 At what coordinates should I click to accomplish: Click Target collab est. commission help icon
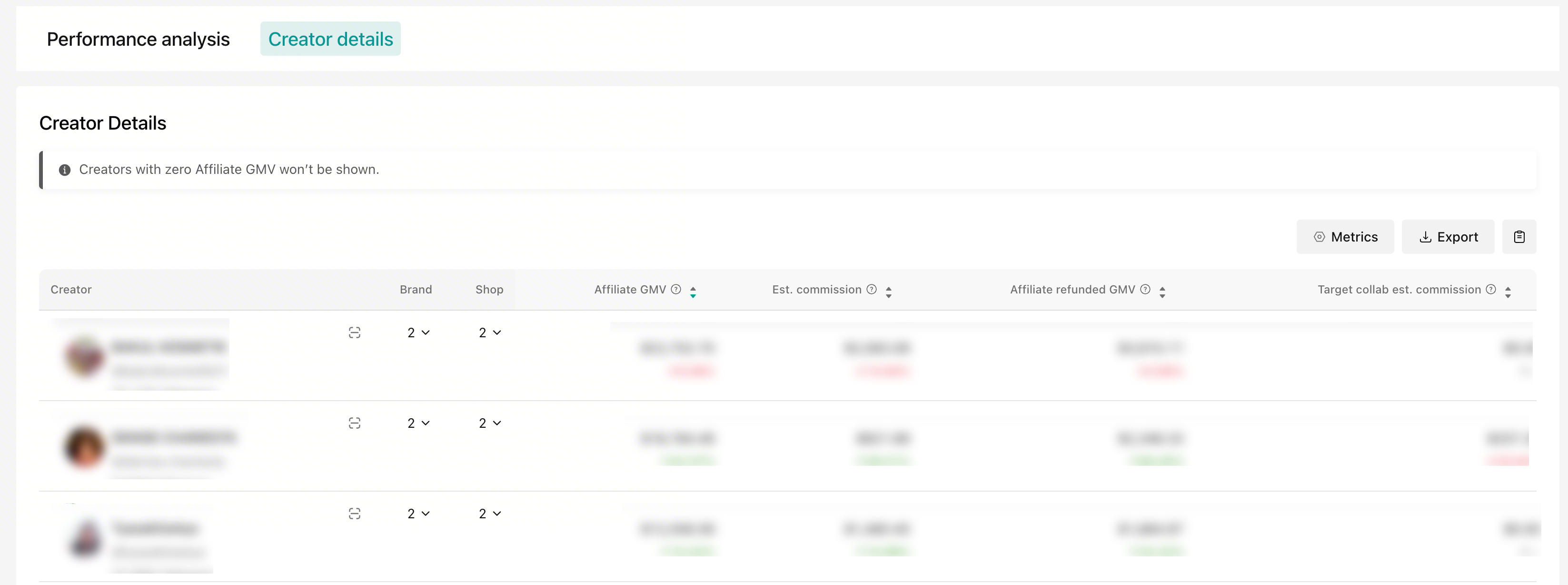(x=1491, y=290)
